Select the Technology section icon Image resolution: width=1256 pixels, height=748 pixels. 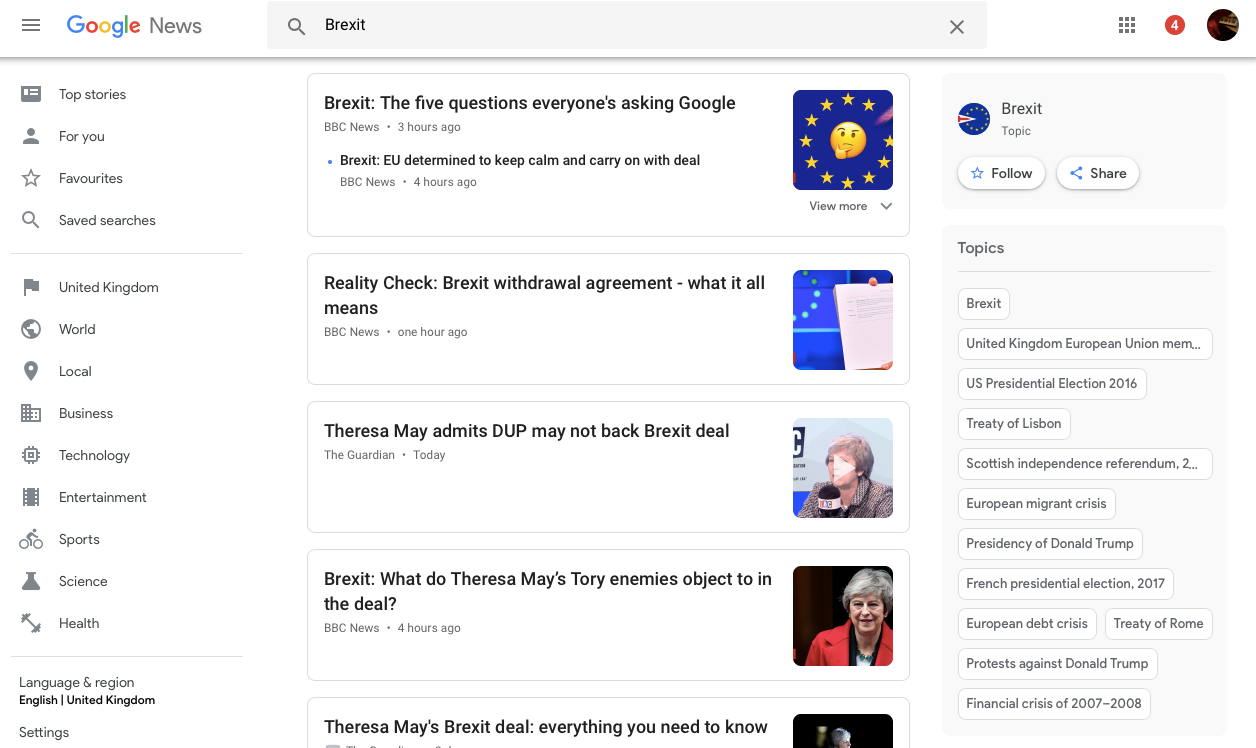(29, 455)
